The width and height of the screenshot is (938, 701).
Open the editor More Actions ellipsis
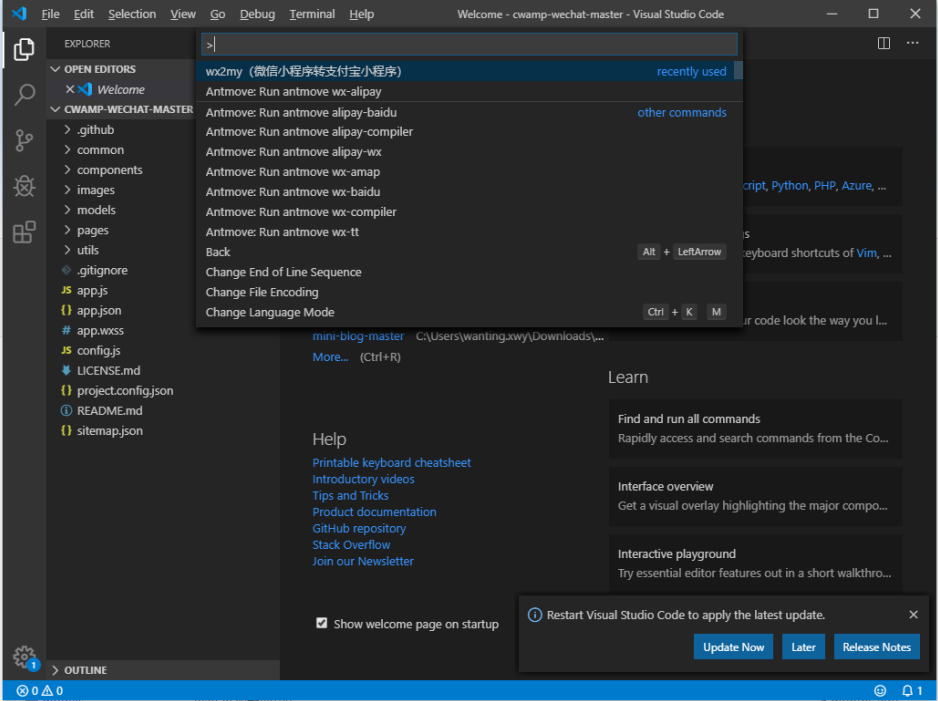[912, 43]
